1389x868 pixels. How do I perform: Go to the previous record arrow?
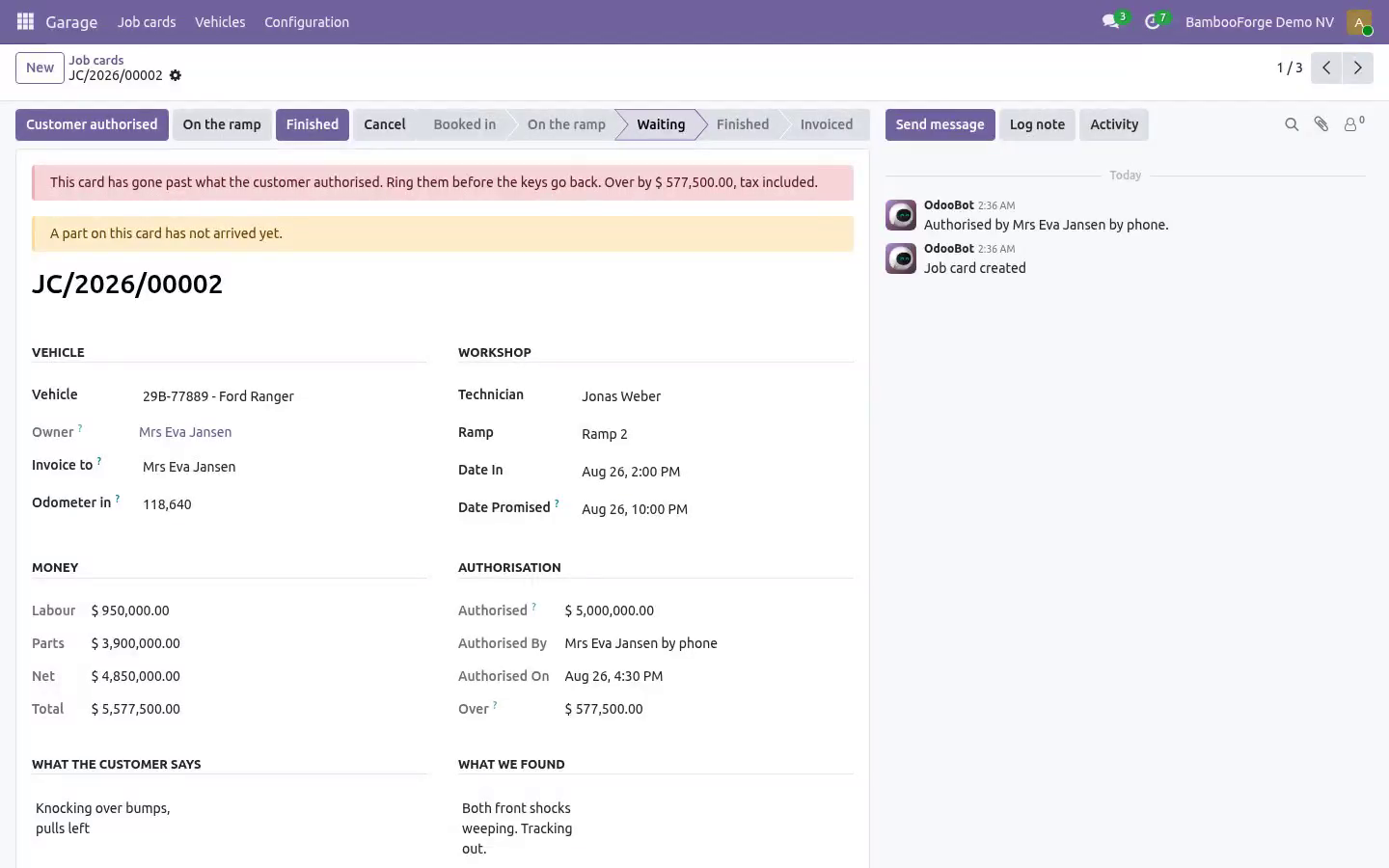1326,68
